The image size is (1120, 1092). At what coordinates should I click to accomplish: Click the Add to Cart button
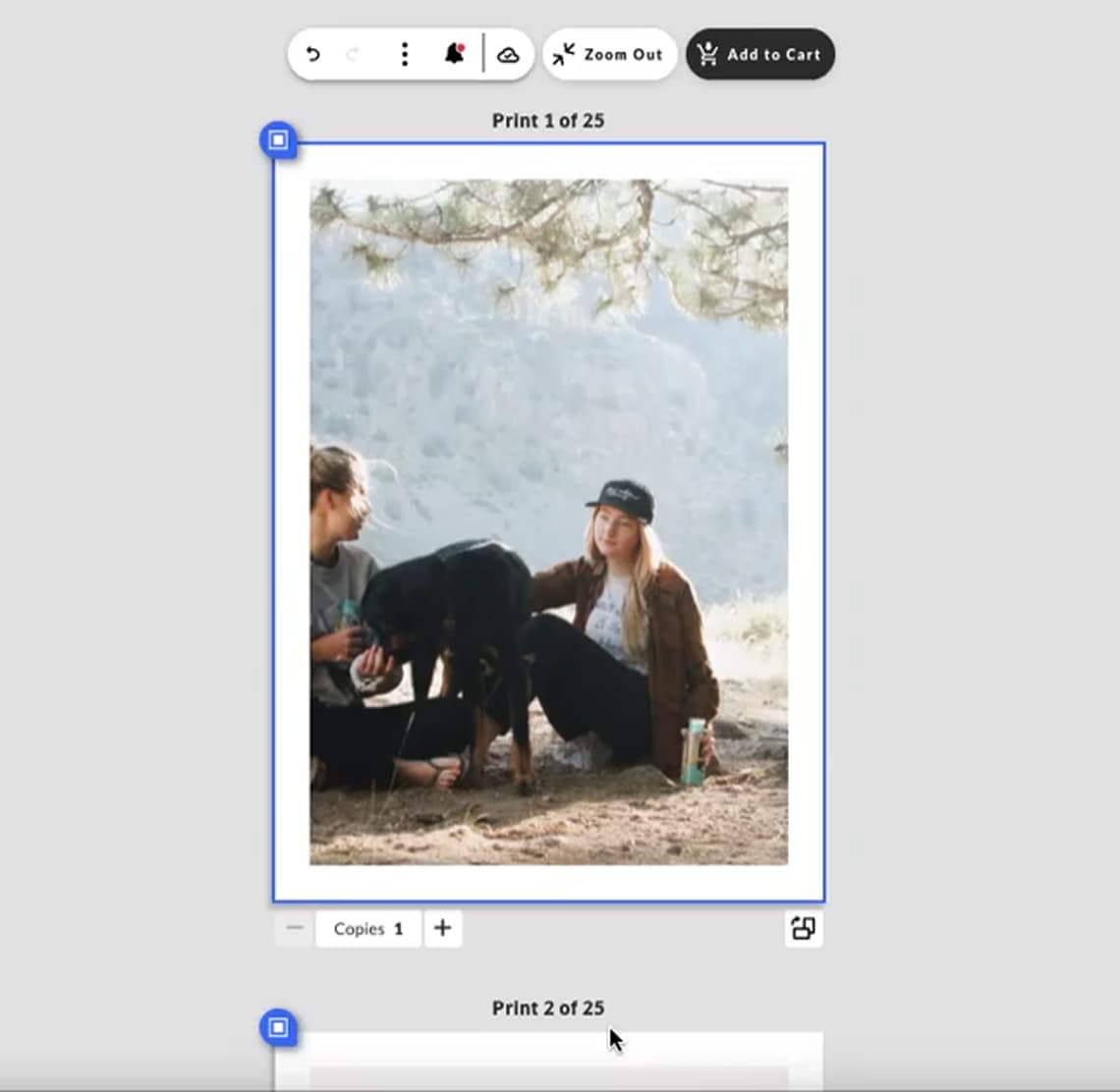click(x=760, y=55)
